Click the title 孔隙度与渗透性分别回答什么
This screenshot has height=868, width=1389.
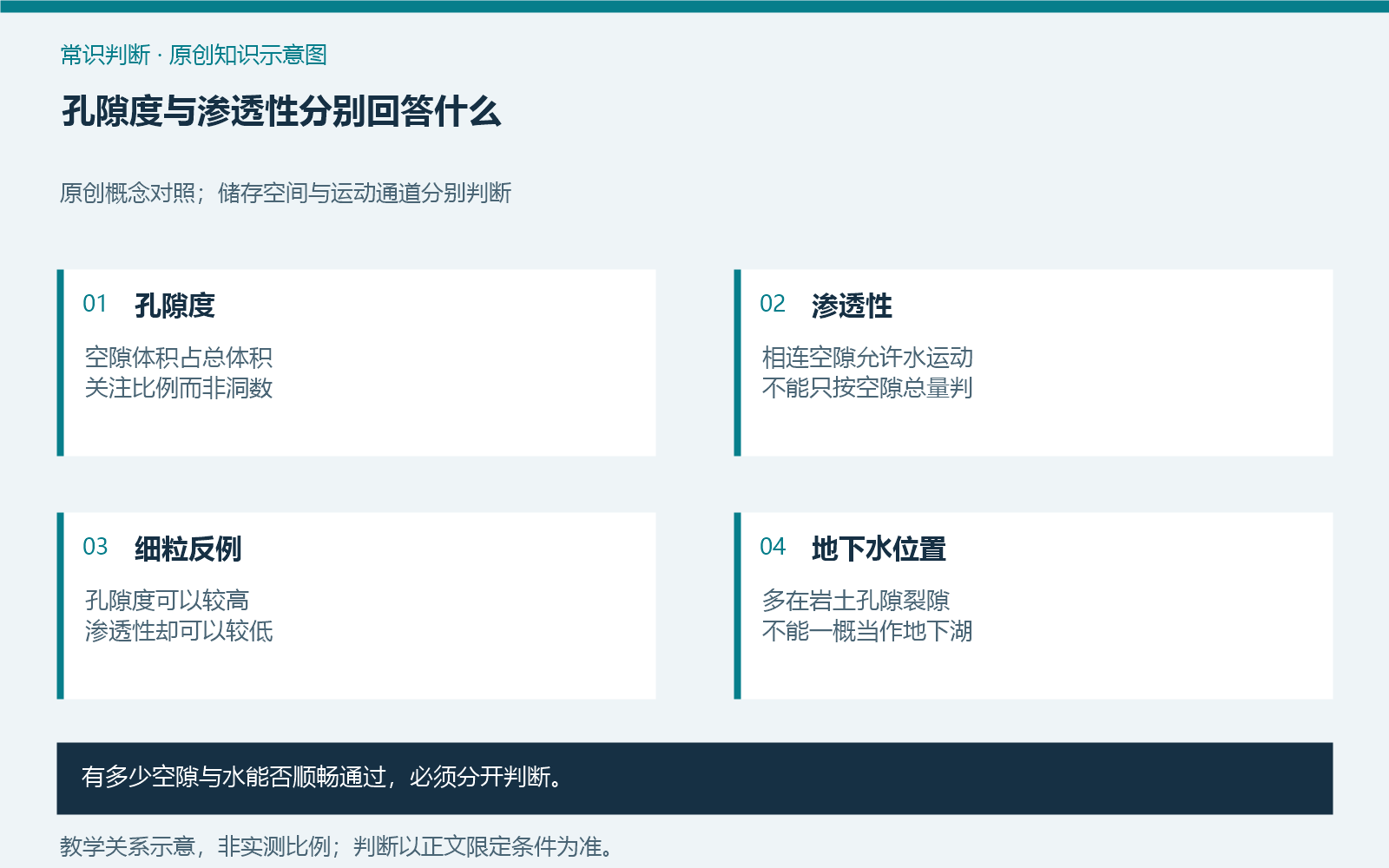(281, 112)
